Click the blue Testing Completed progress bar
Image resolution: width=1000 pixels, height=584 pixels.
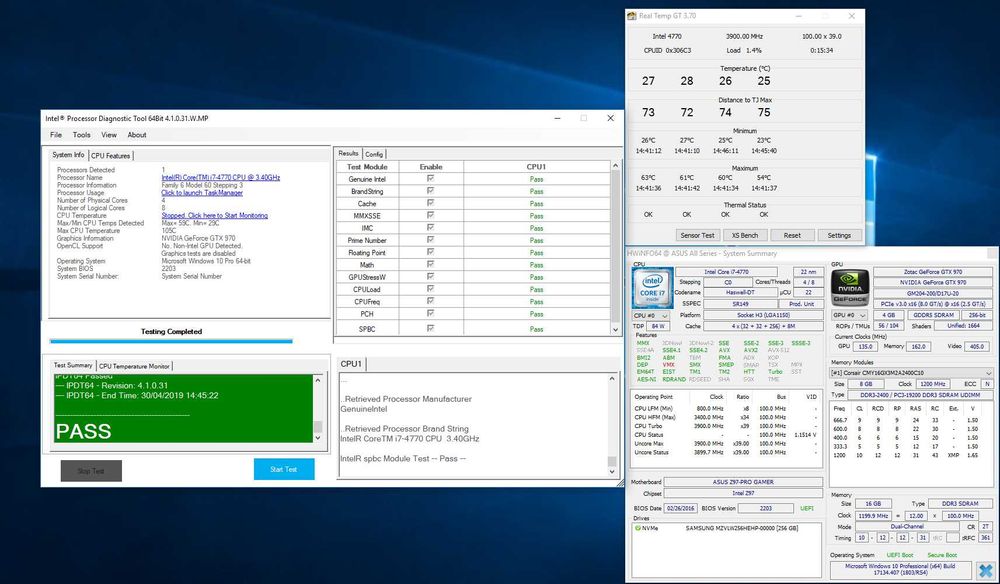point(171,342)
